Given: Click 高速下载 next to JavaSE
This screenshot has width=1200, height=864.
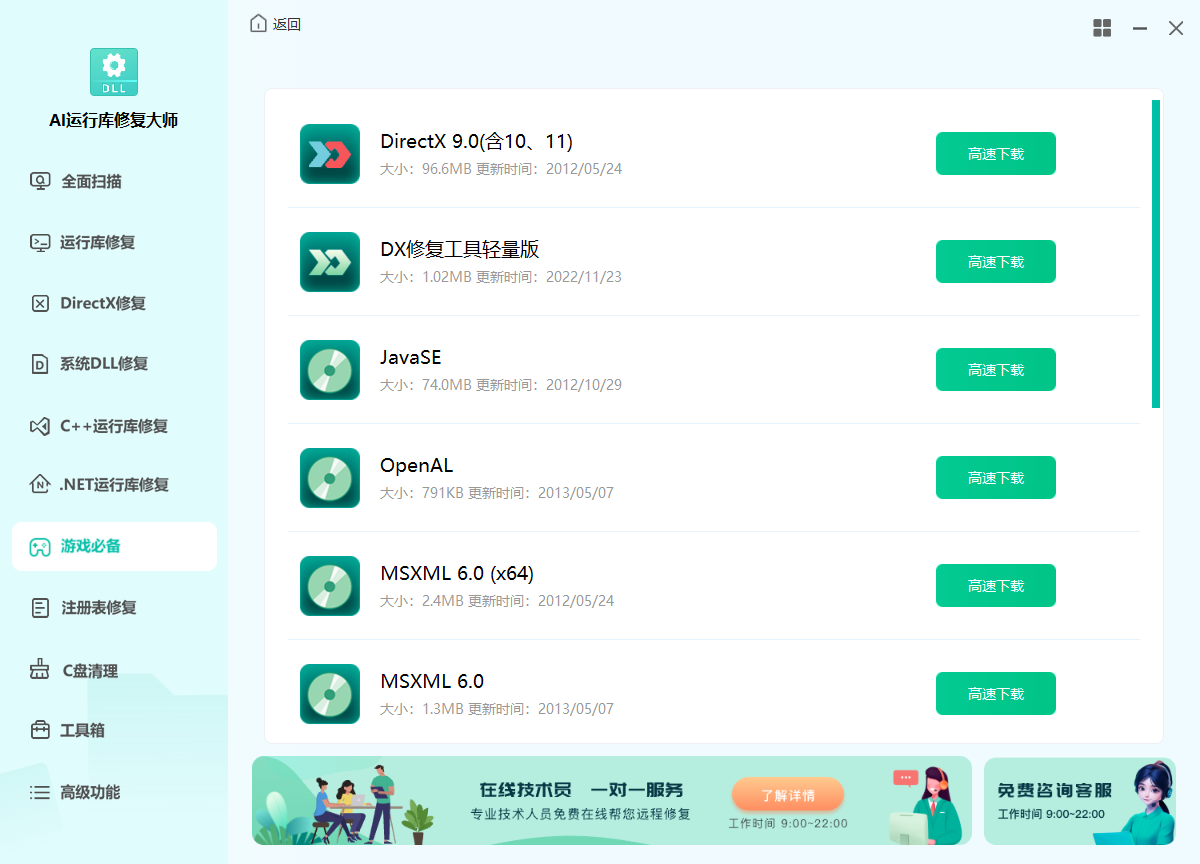Looking at the screenshot, I should [995, 370].
